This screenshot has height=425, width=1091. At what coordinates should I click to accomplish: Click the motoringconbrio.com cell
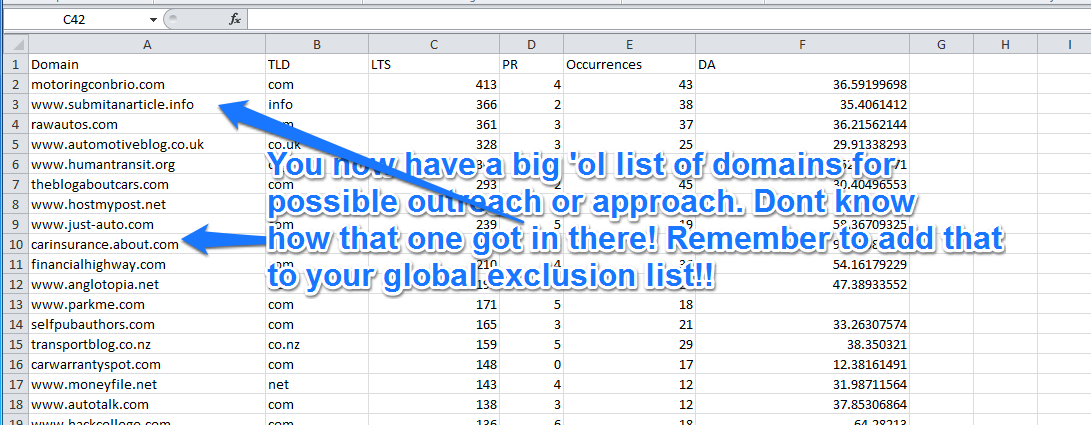pyautogui.click(x=147, y=84)
